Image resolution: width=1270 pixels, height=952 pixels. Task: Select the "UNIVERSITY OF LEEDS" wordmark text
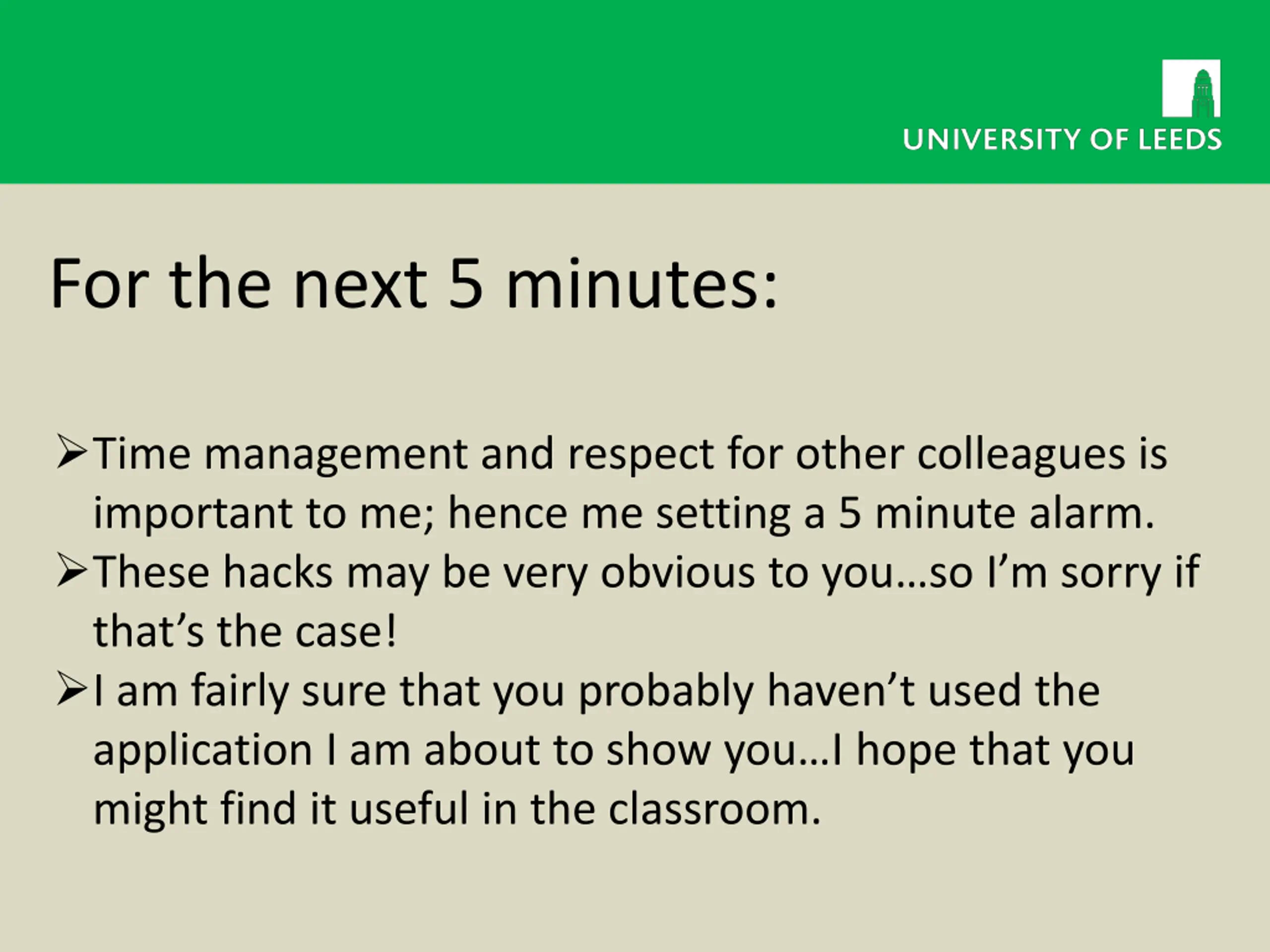click(x=1062, y=140)
